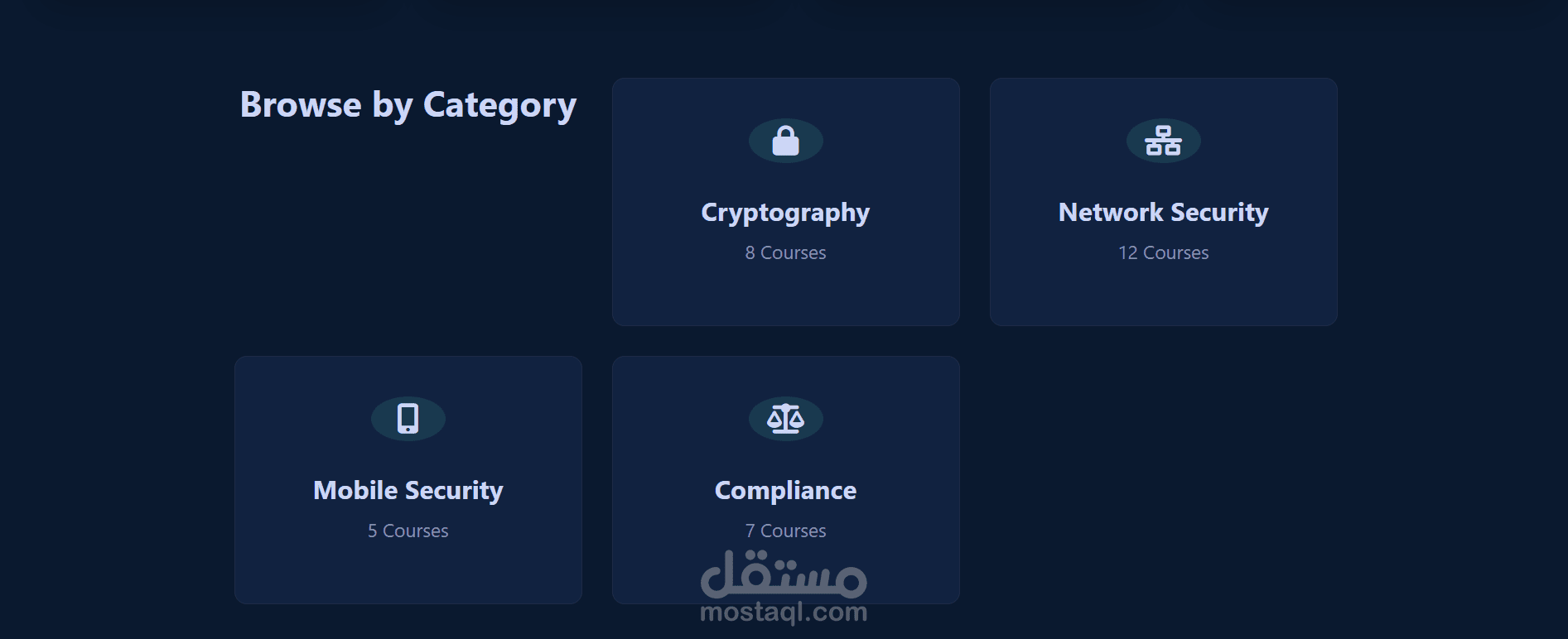The height and width of the screenshot is (639, 1568).
Task: Click blank area of Mobile Security card below course count
Action: (408, 572)
